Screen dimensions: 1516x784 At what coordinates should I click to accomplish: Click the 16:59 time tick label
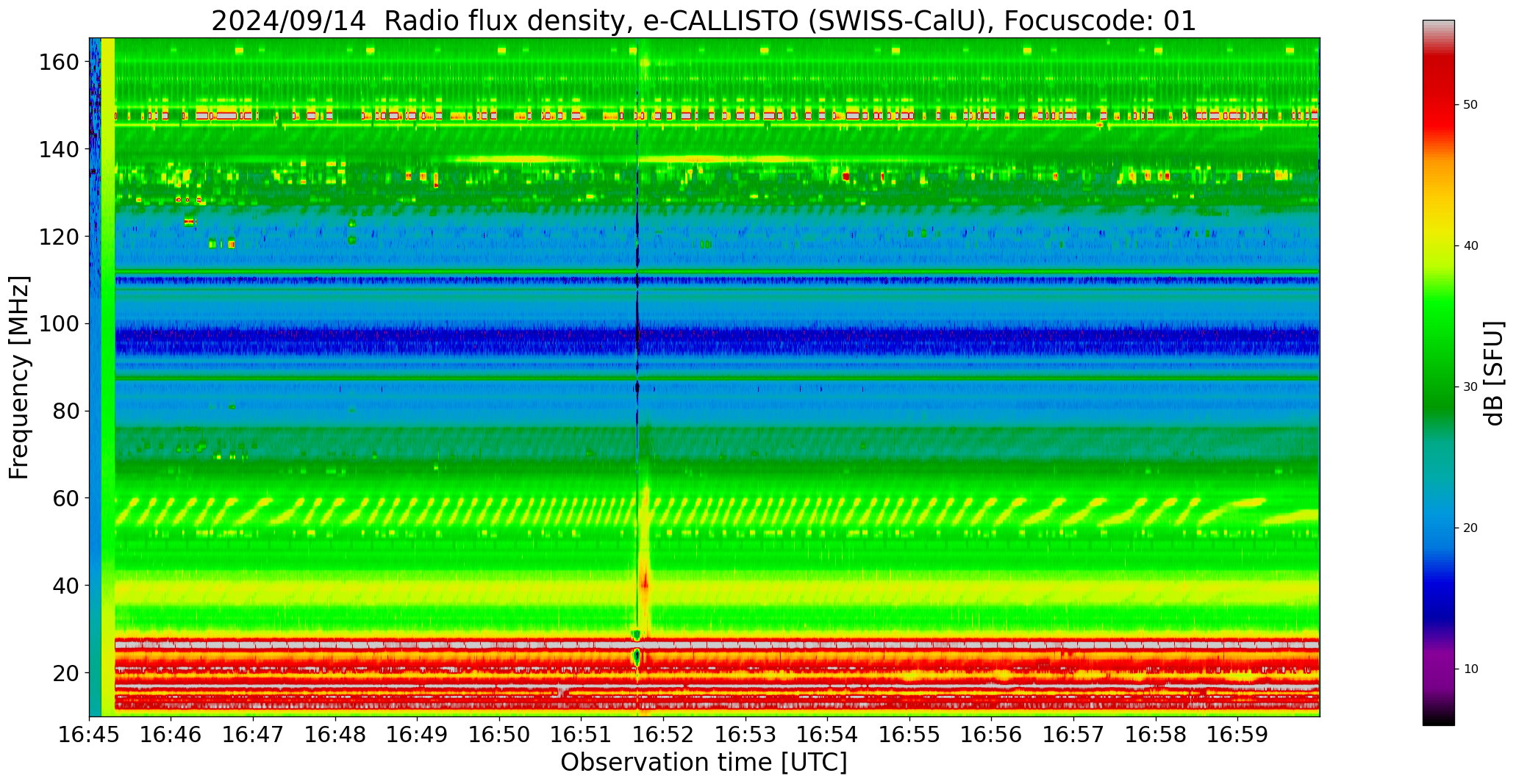pyautogui.click(x=1237, y=735)
